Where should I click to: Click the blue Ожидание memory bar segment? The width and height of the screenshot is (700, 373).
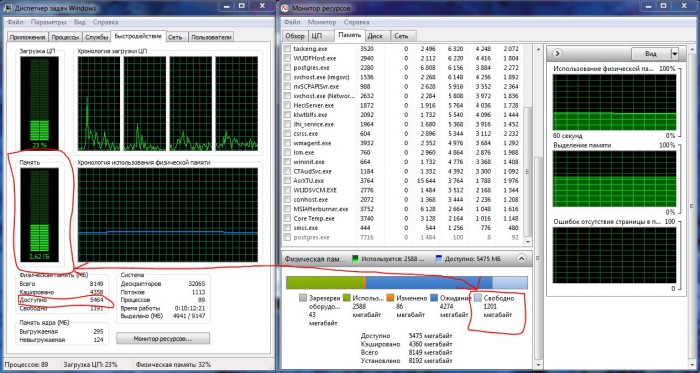(x=429, y=283)
